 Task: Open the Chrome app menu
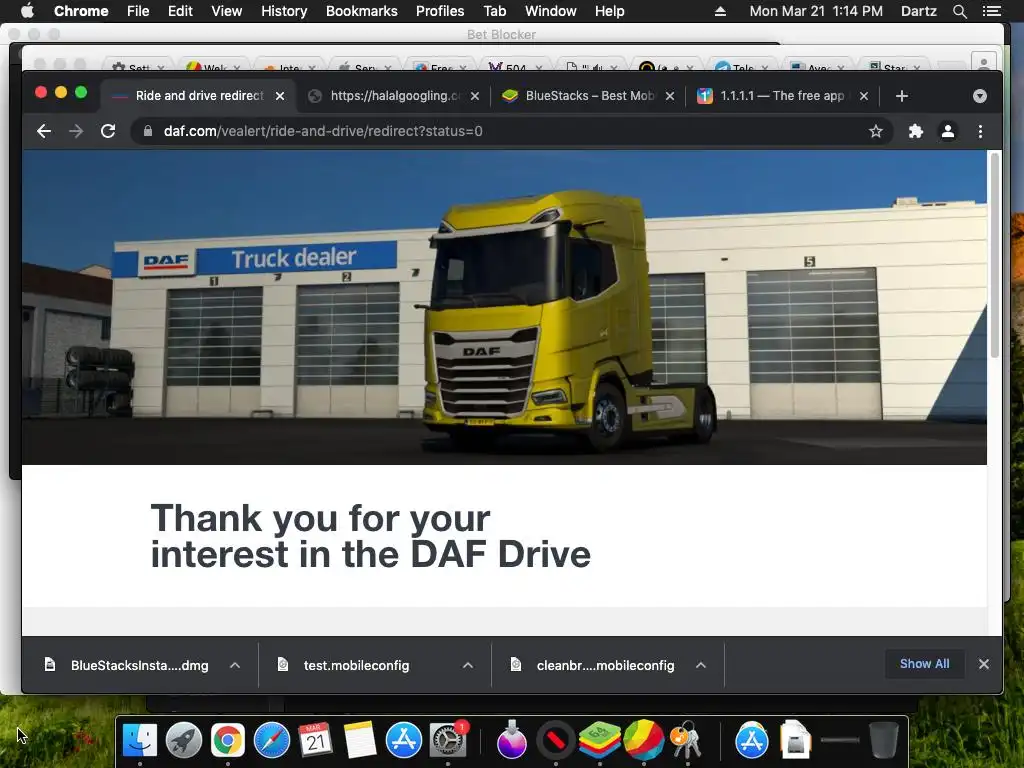[81, 11]
